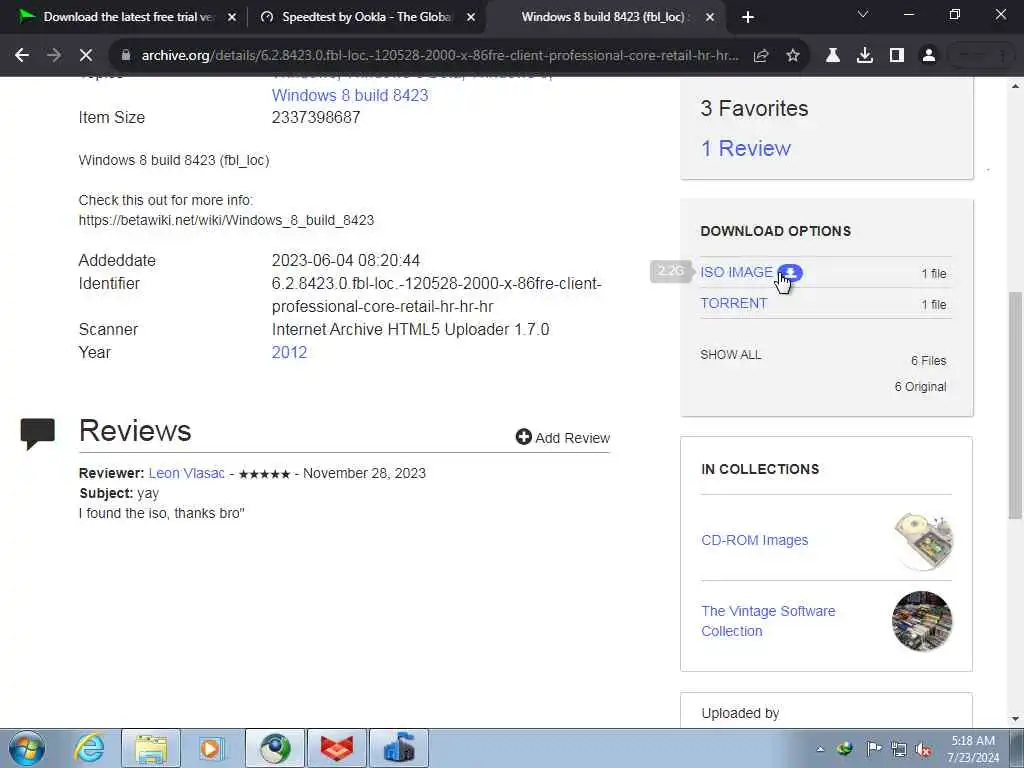Screen dimensions: 1024x768
Task: Open the network tray icon
Action: [x=899, y=748]
